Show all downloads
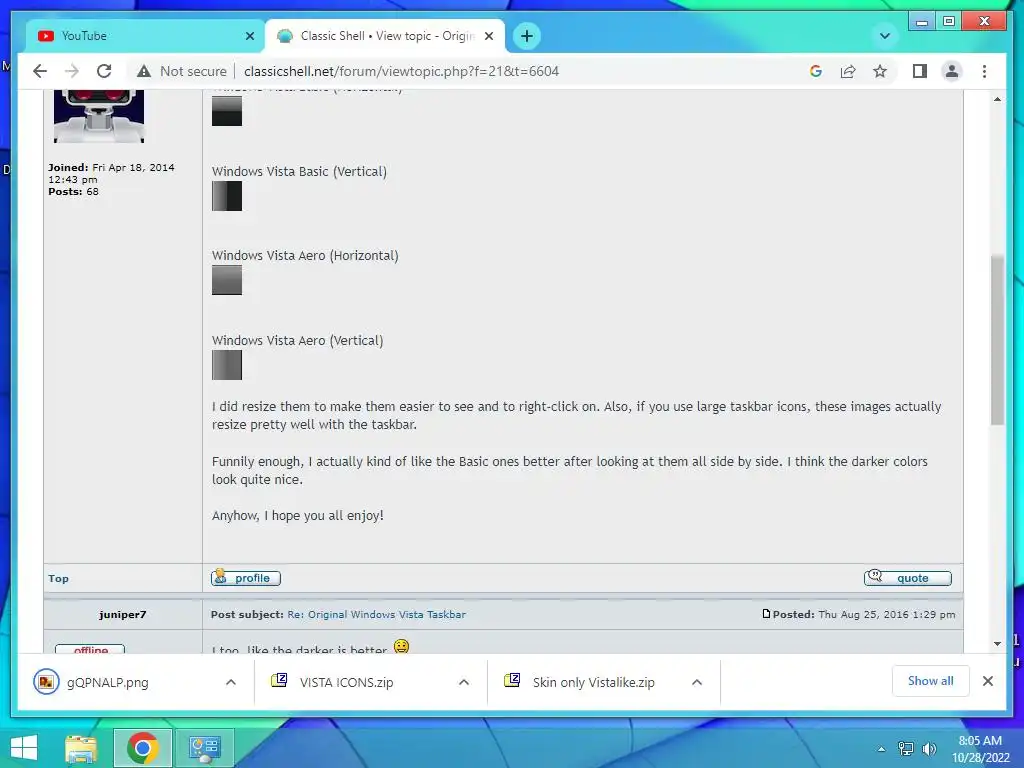 (x=931, y=681)
